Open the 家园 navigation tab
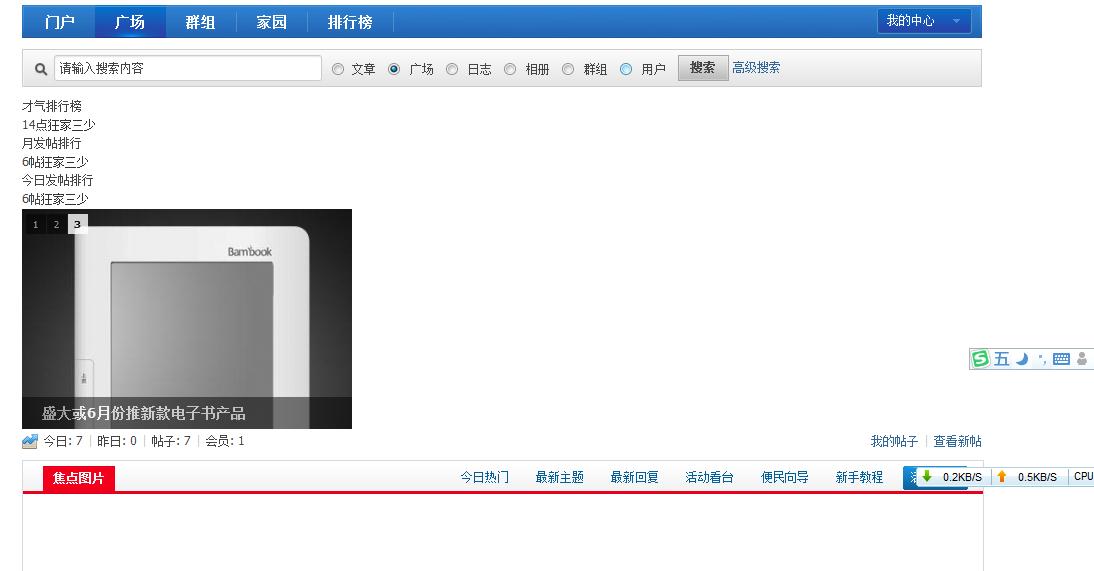 click(271, 22)
